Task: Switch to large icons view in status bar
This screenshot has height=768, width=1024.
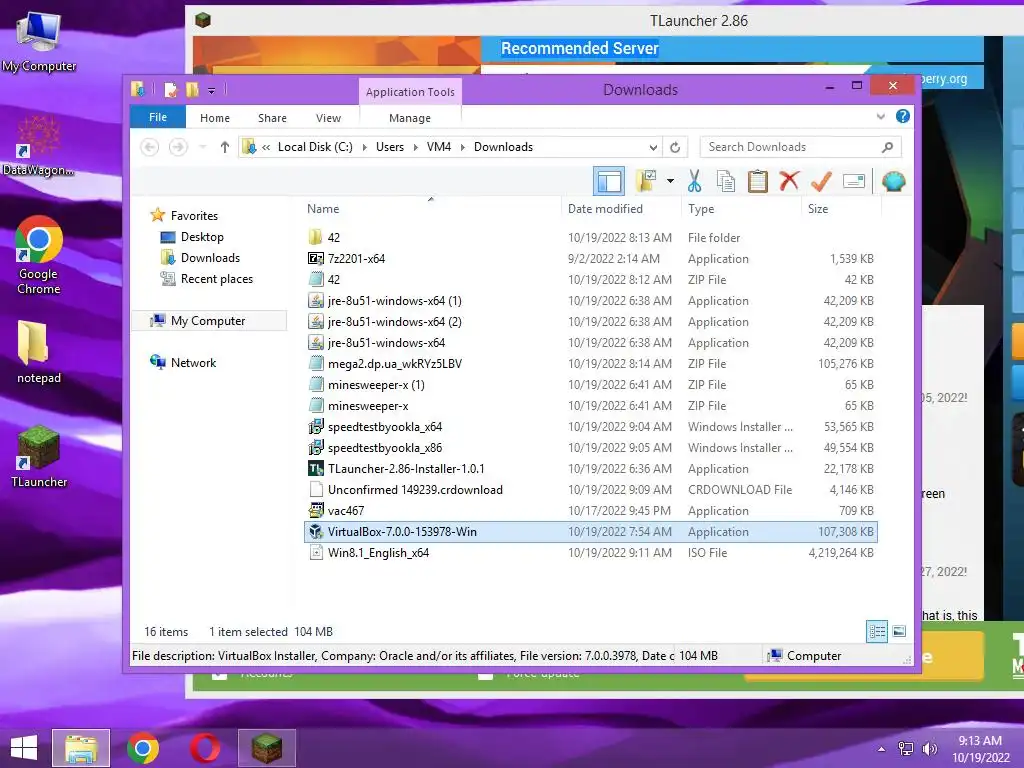Action: (x=899, y=631)
